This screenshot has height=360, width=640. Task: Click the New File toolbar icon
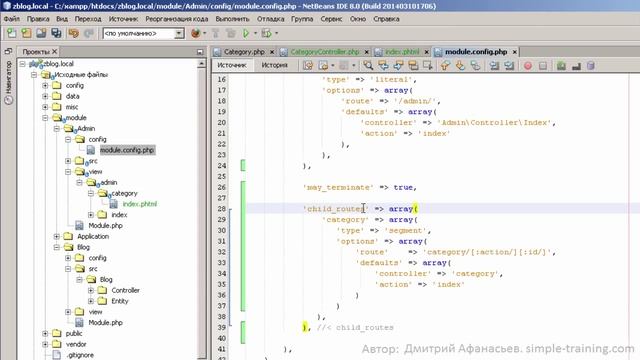coord(11,33)
